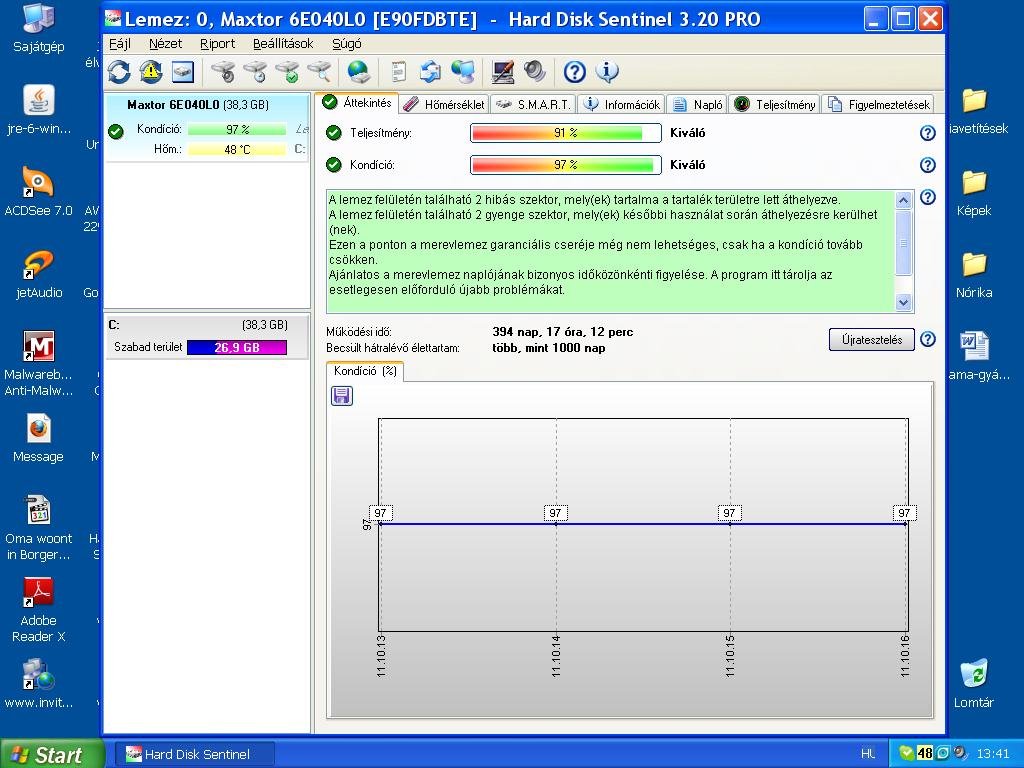Click the send report envelope icon

[x=430, y=72]
